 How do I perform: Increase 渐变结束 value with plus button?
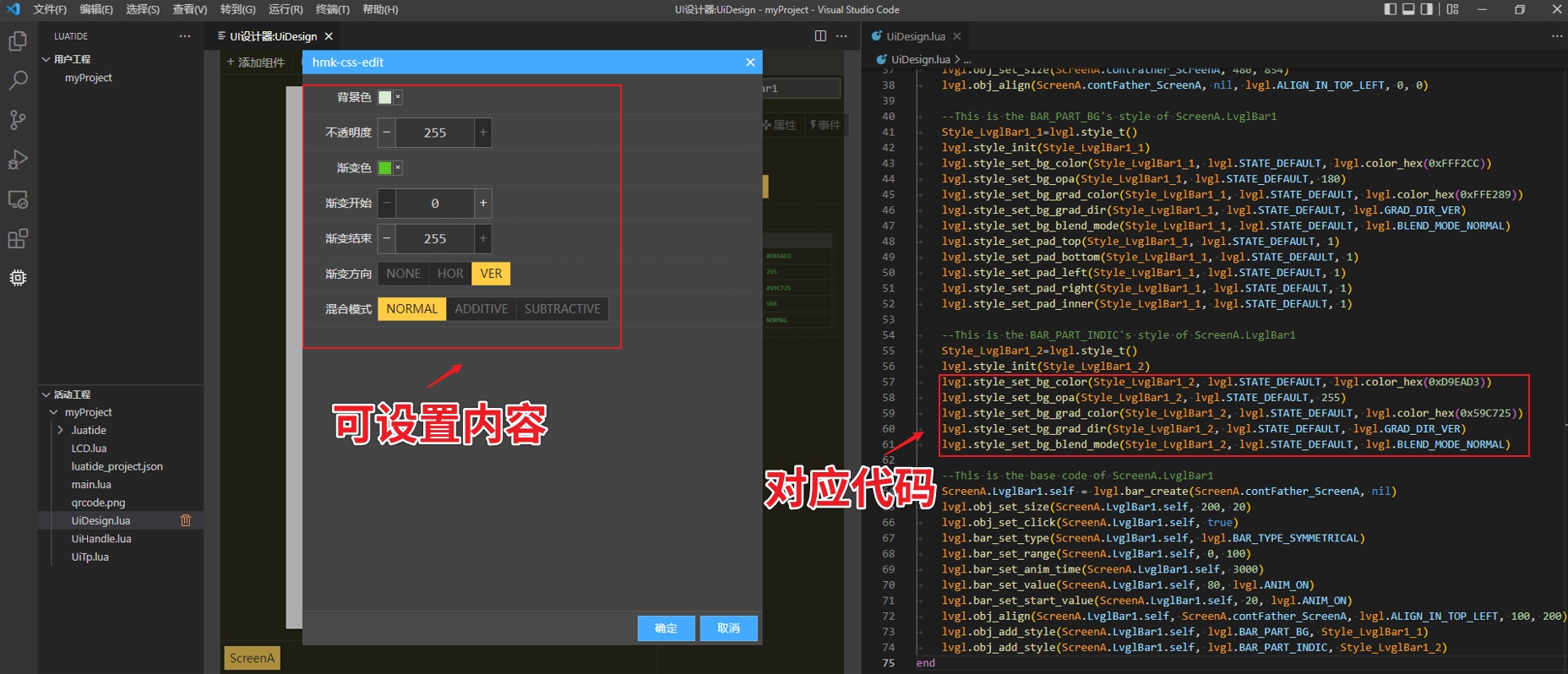click(483, 238)
